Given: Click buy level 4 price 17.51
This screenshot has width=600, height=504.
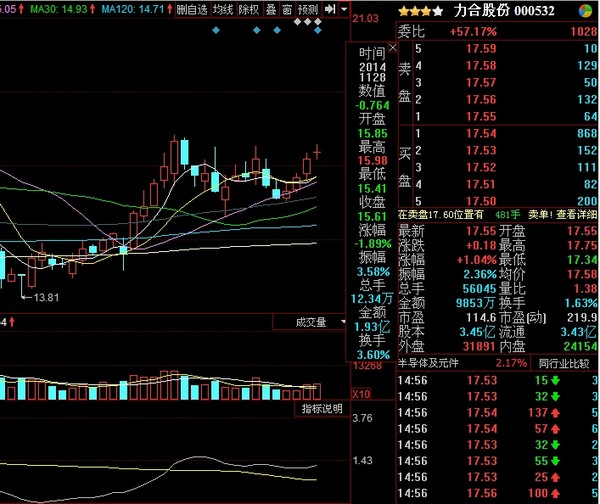Looking at the screenshot, I should (x=481, y=184).
